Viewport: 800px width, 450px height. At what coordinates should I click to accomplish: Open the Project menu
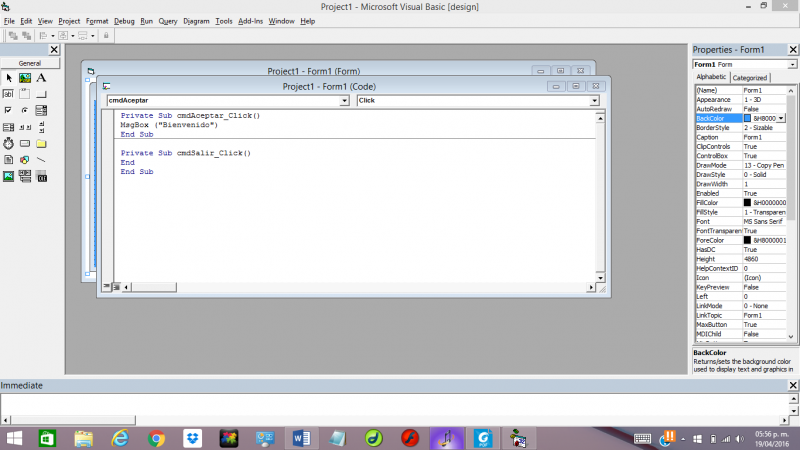coord(69,21)
